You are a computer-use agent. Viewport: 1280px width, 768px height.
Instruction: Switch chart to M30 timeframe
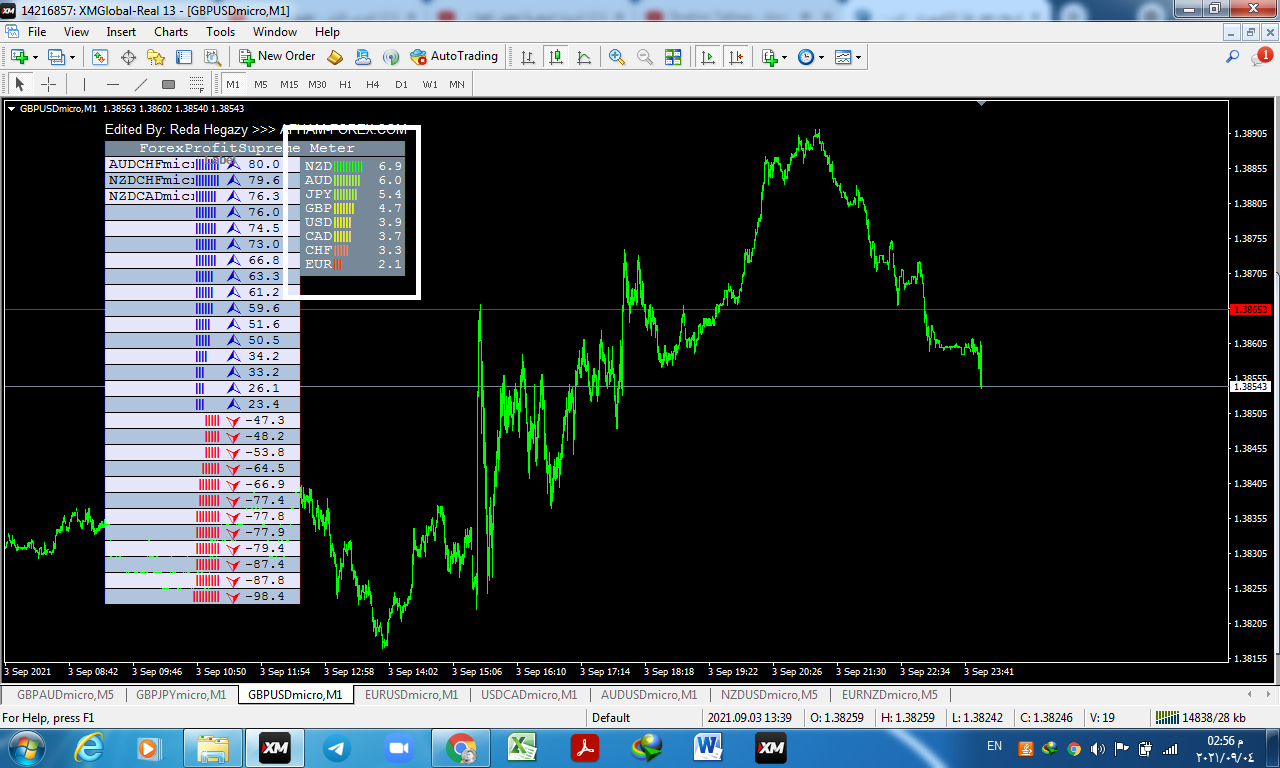click(x=317, y=84)
